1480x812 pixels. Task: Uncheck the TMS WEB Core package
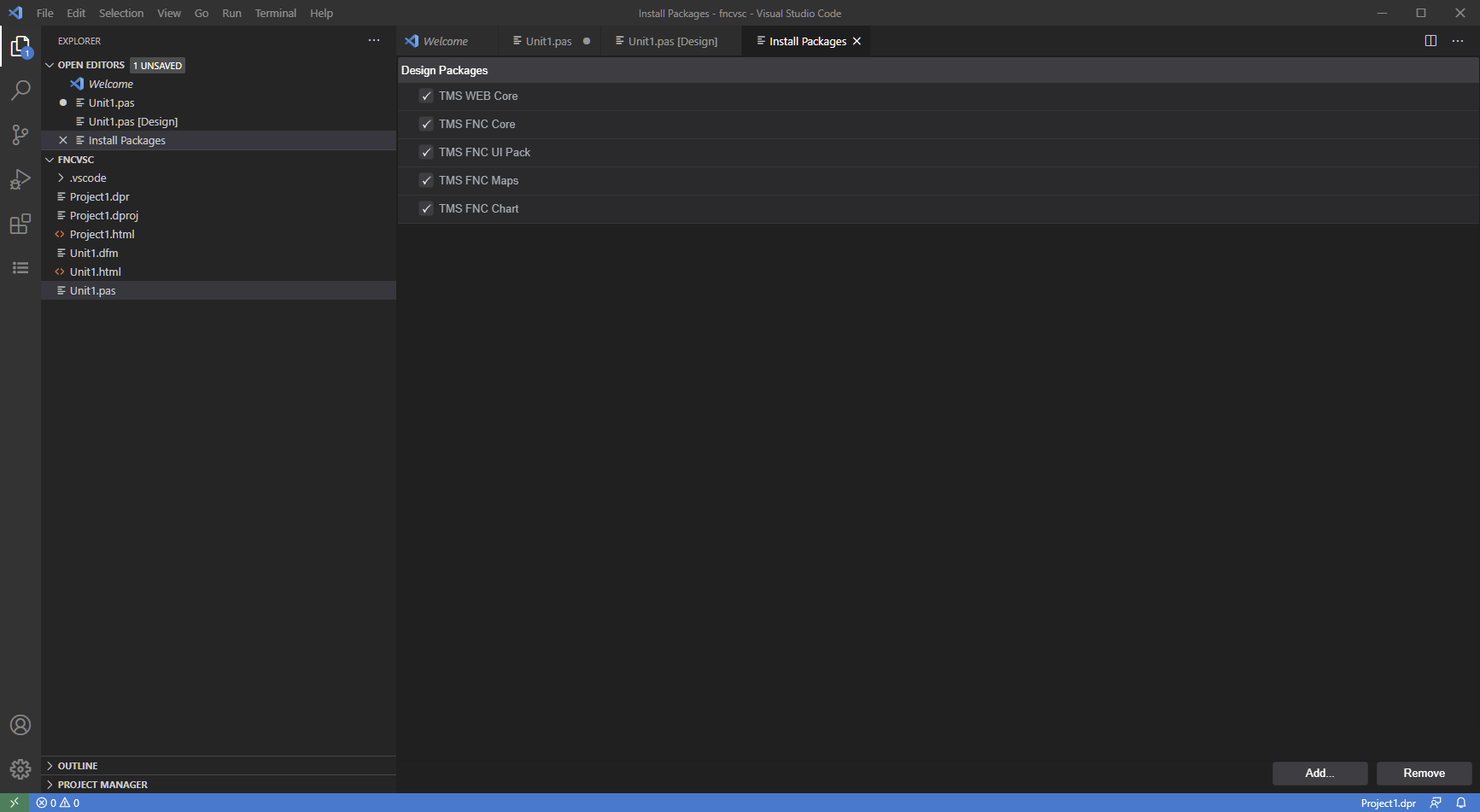[x=426, y=96]
